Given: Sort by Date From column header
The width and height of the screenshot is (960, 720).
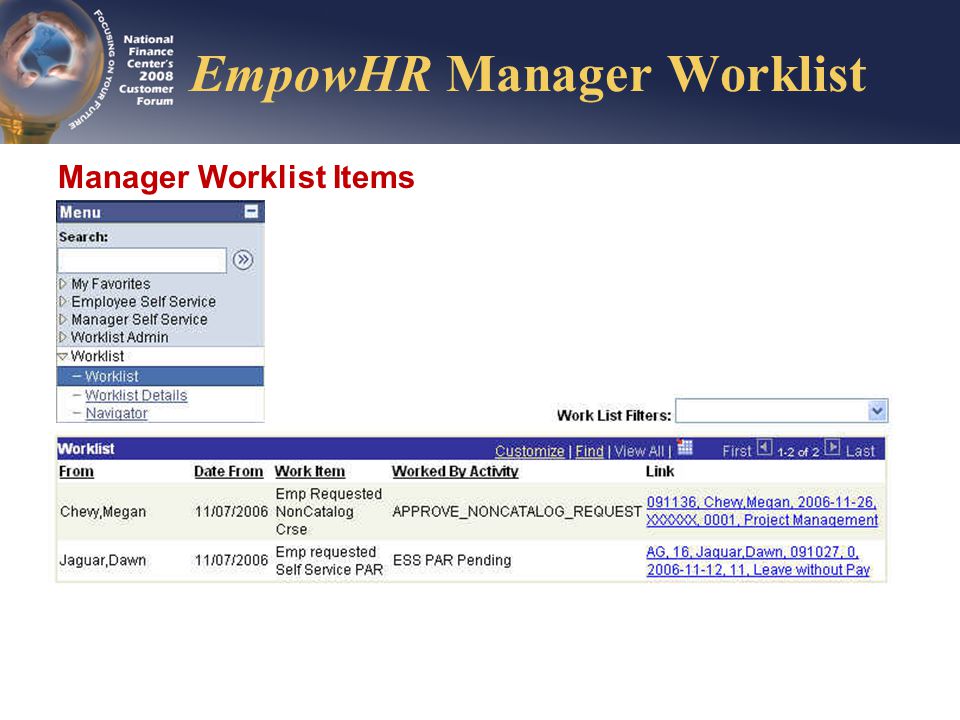Looking at the screenshot, I should tap(228, 471).
